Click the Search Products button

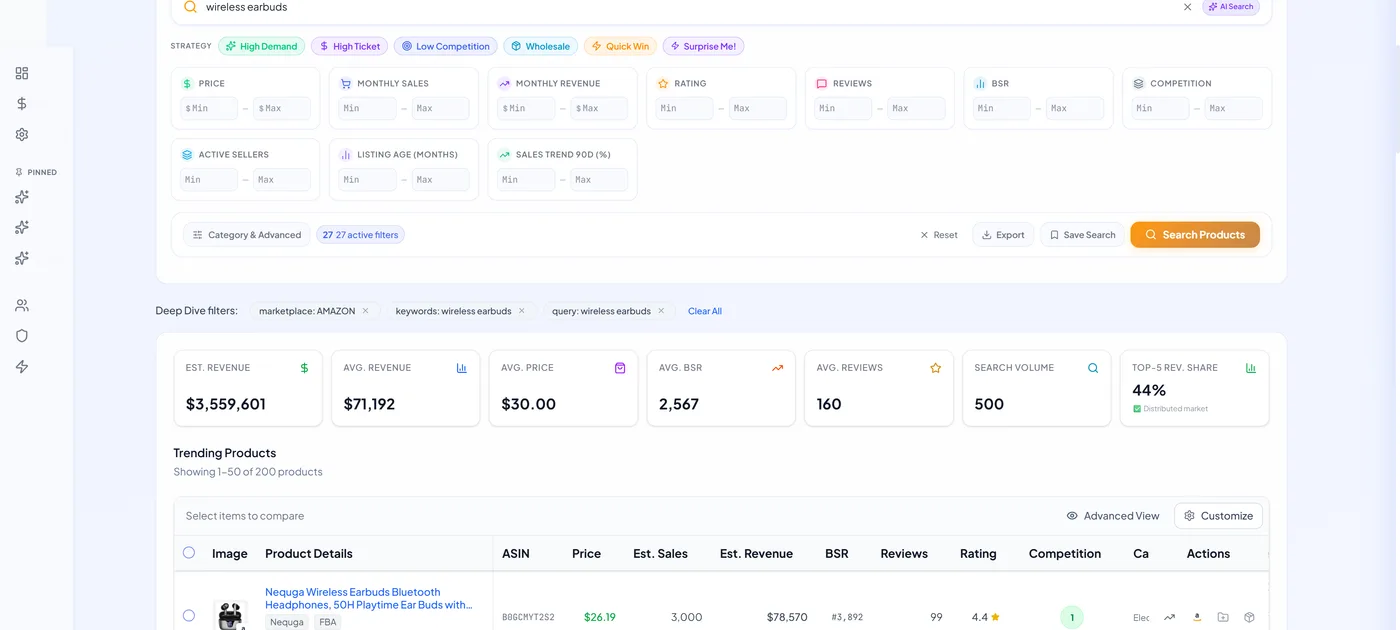(x=1195, y=235)
